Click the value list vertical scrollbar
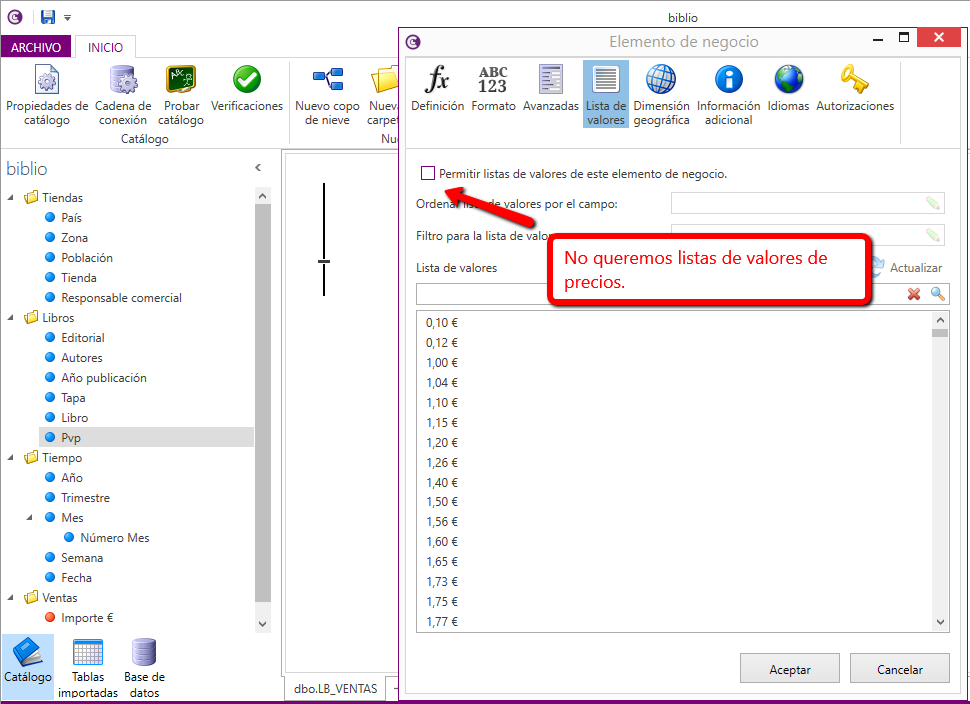Image resolution: width=970 pixels, height=704 pixels. point(940,470)
